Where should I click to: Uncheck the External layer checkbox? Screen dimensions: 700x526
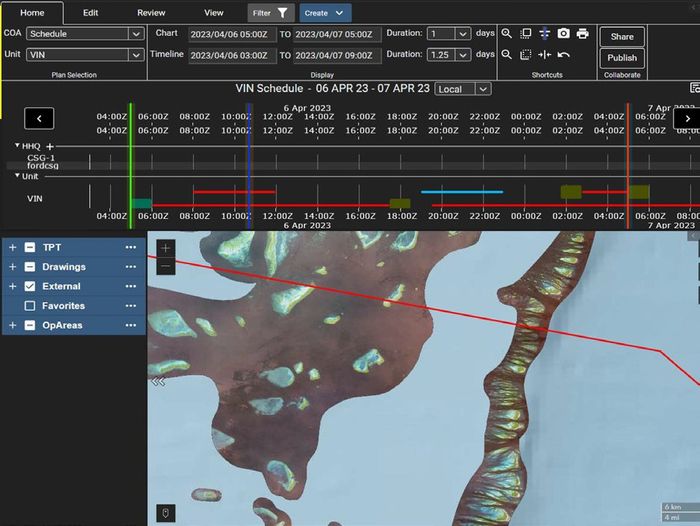click(30, 286)
